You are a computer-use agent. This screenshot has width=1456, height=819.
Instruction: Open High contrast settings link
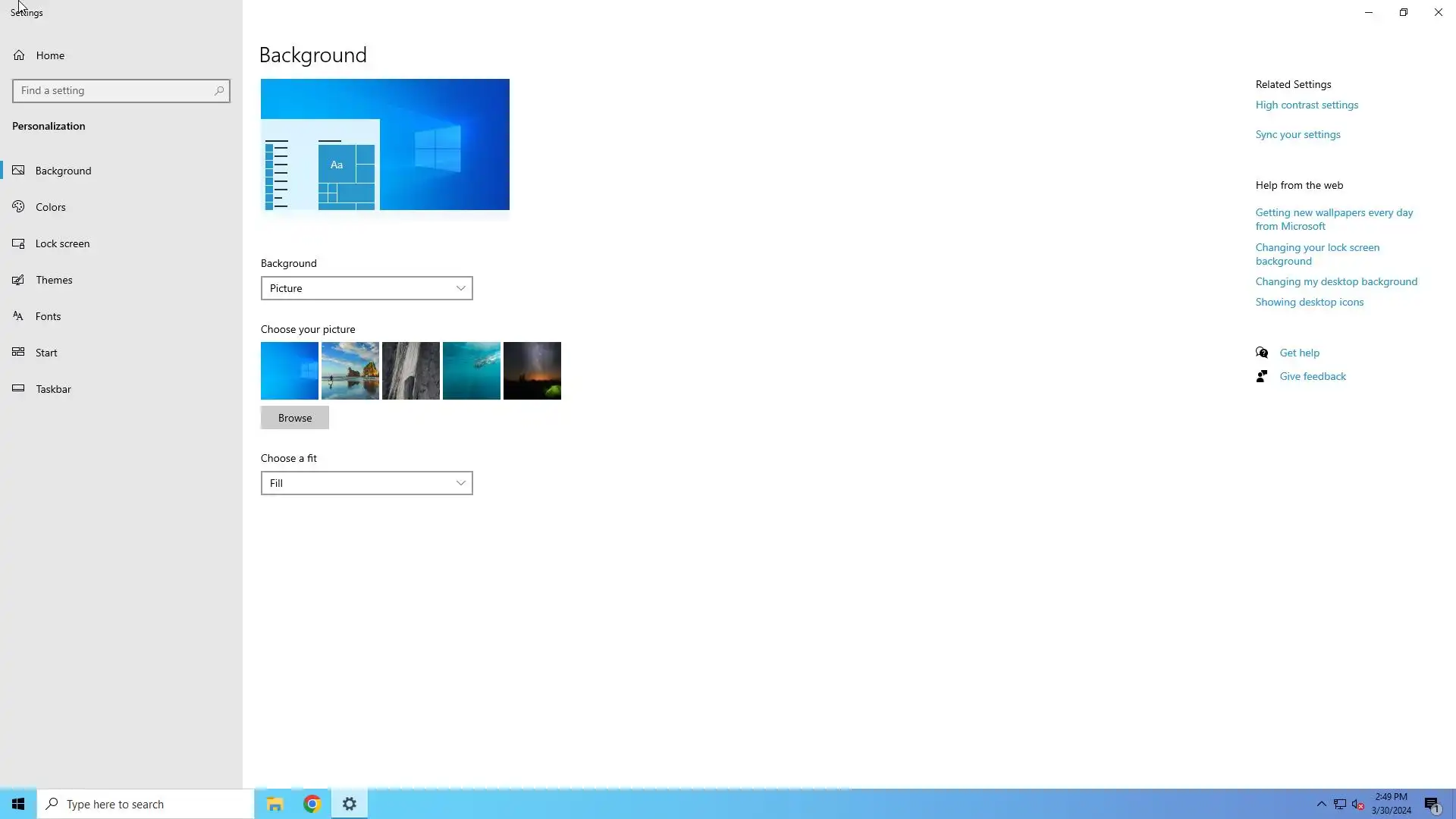click(1306, 105)
